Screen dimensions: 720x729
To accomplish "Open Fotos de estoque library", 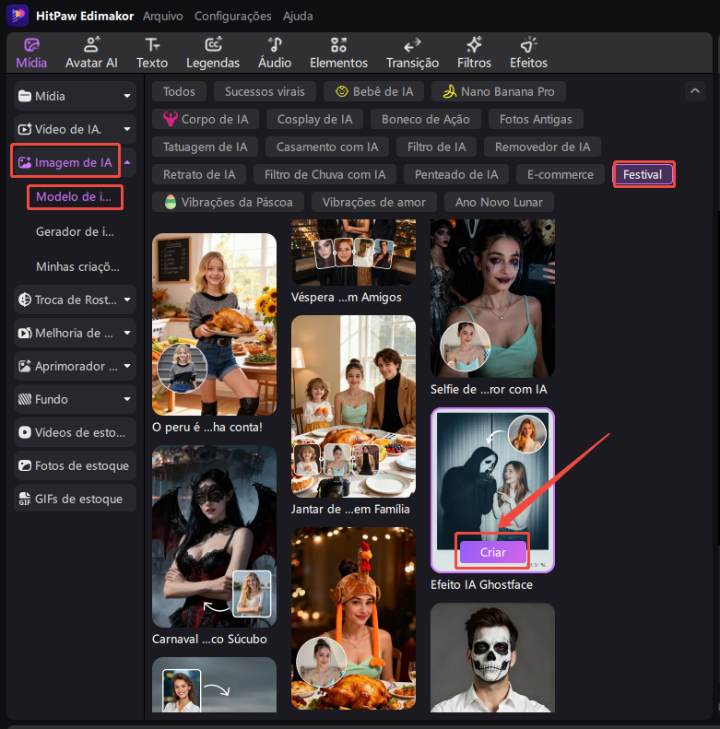I will (x=75, y=466).
